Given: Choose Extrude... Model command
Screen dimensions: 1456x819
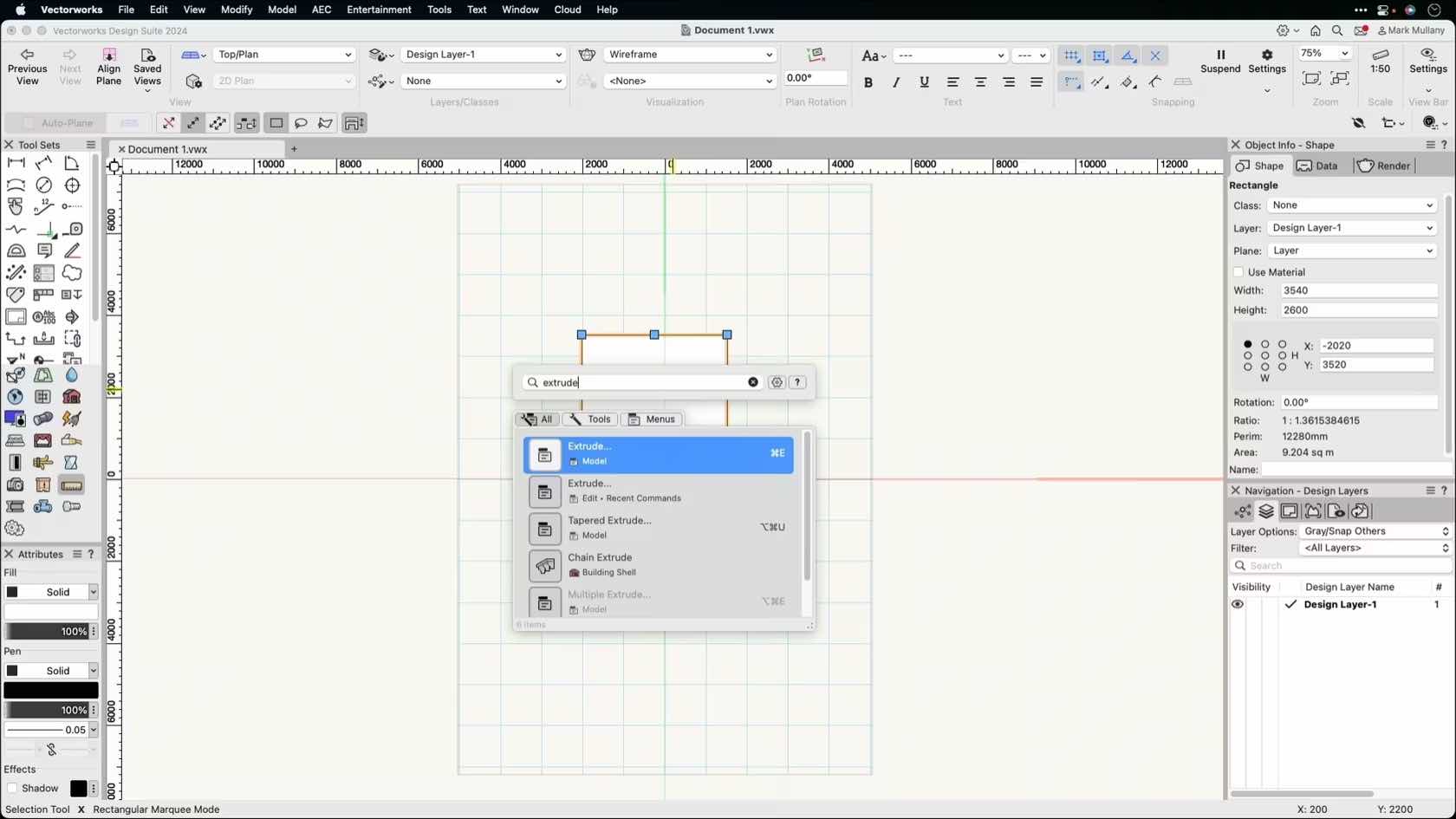Looking at the screenshot, I should (x=659, y=454).
